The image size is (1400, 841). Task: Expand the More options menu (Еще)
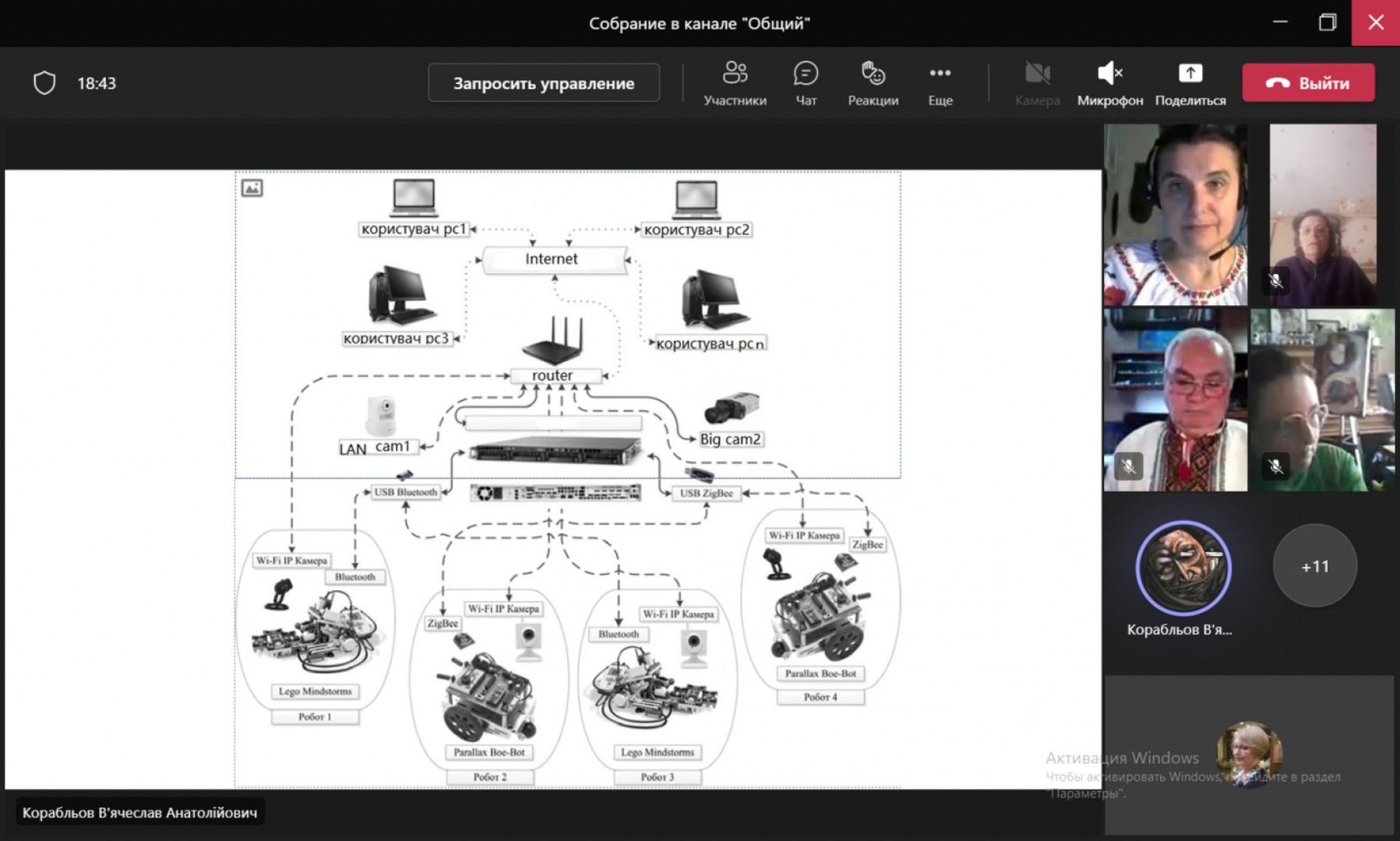click(x=940, y=83)
